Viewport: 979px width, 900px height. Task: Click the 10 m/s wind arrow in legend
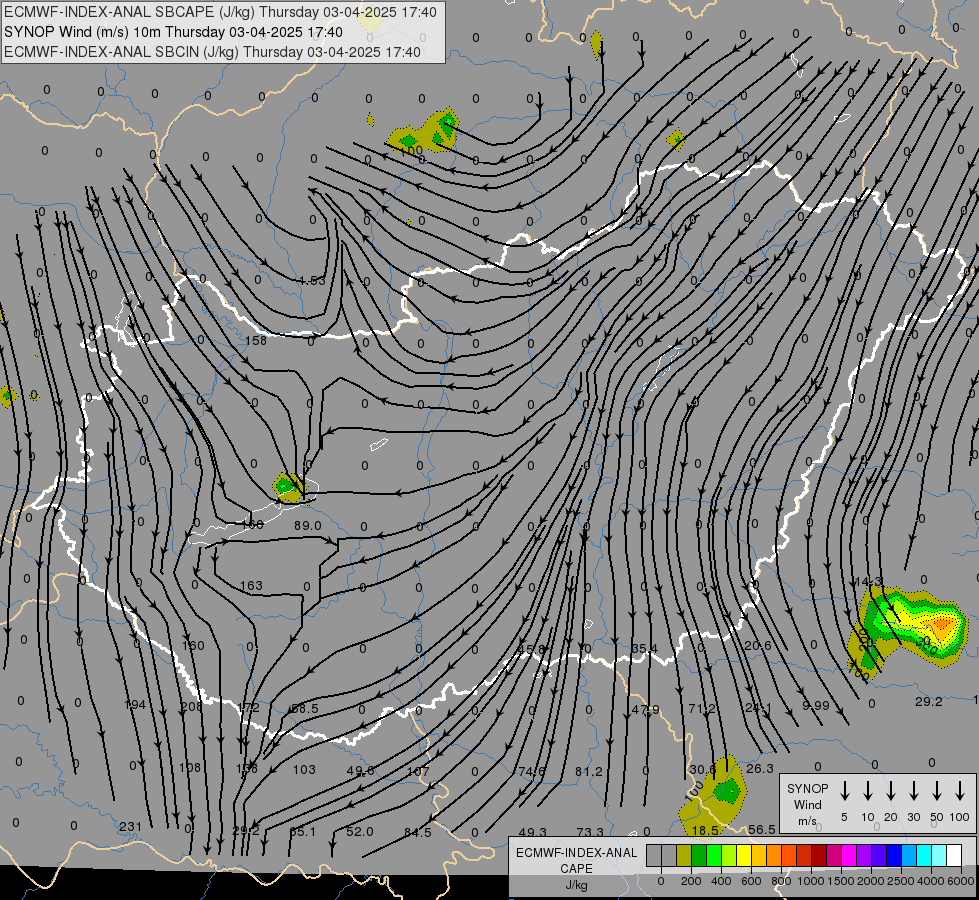pos(867,791)
